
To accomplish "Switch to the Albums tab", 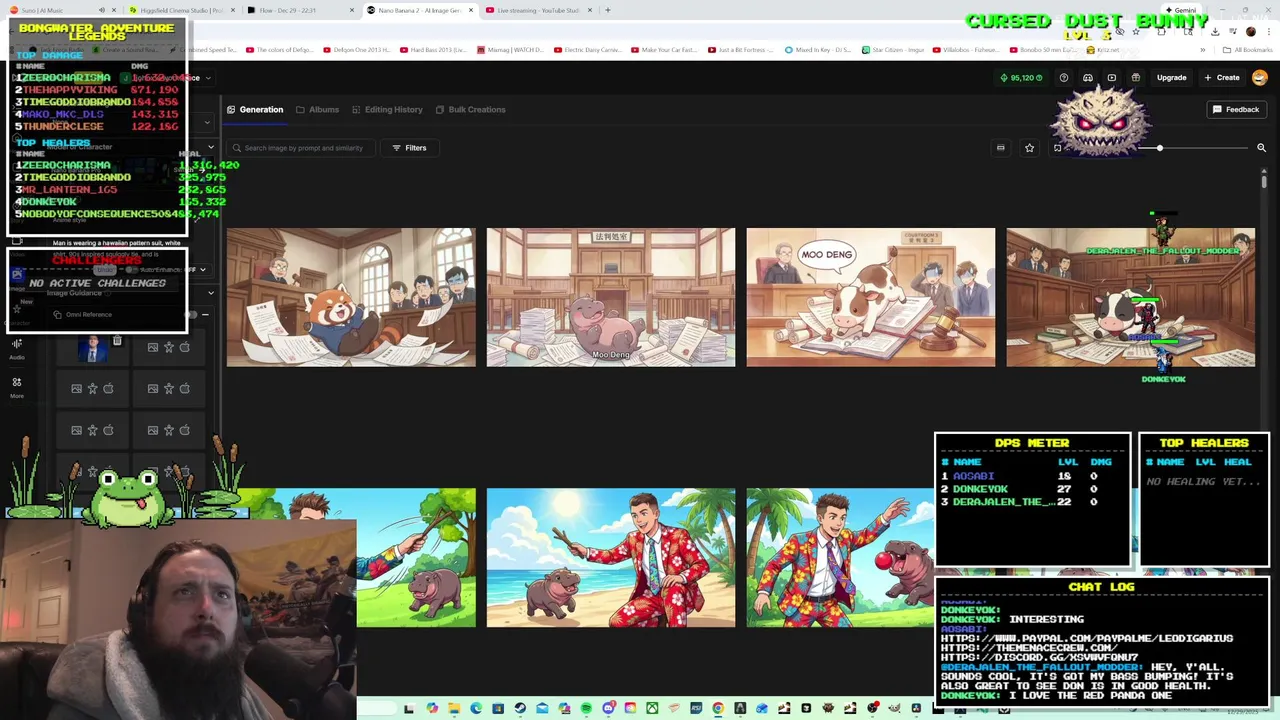I will click(x=318, y=109).
